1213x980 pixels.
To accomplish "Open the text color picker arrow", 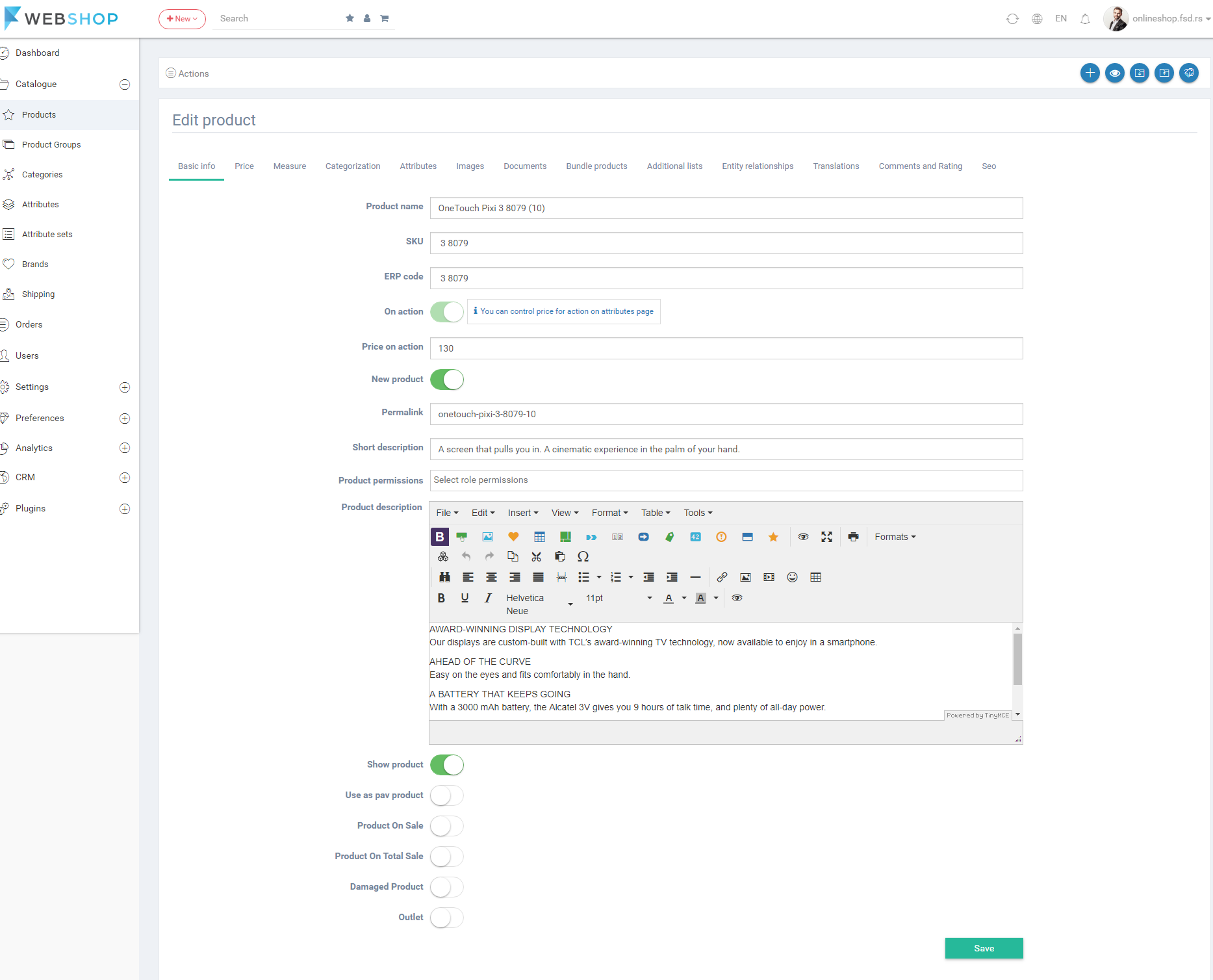I will pyautogui.click(x=683, y=598).
